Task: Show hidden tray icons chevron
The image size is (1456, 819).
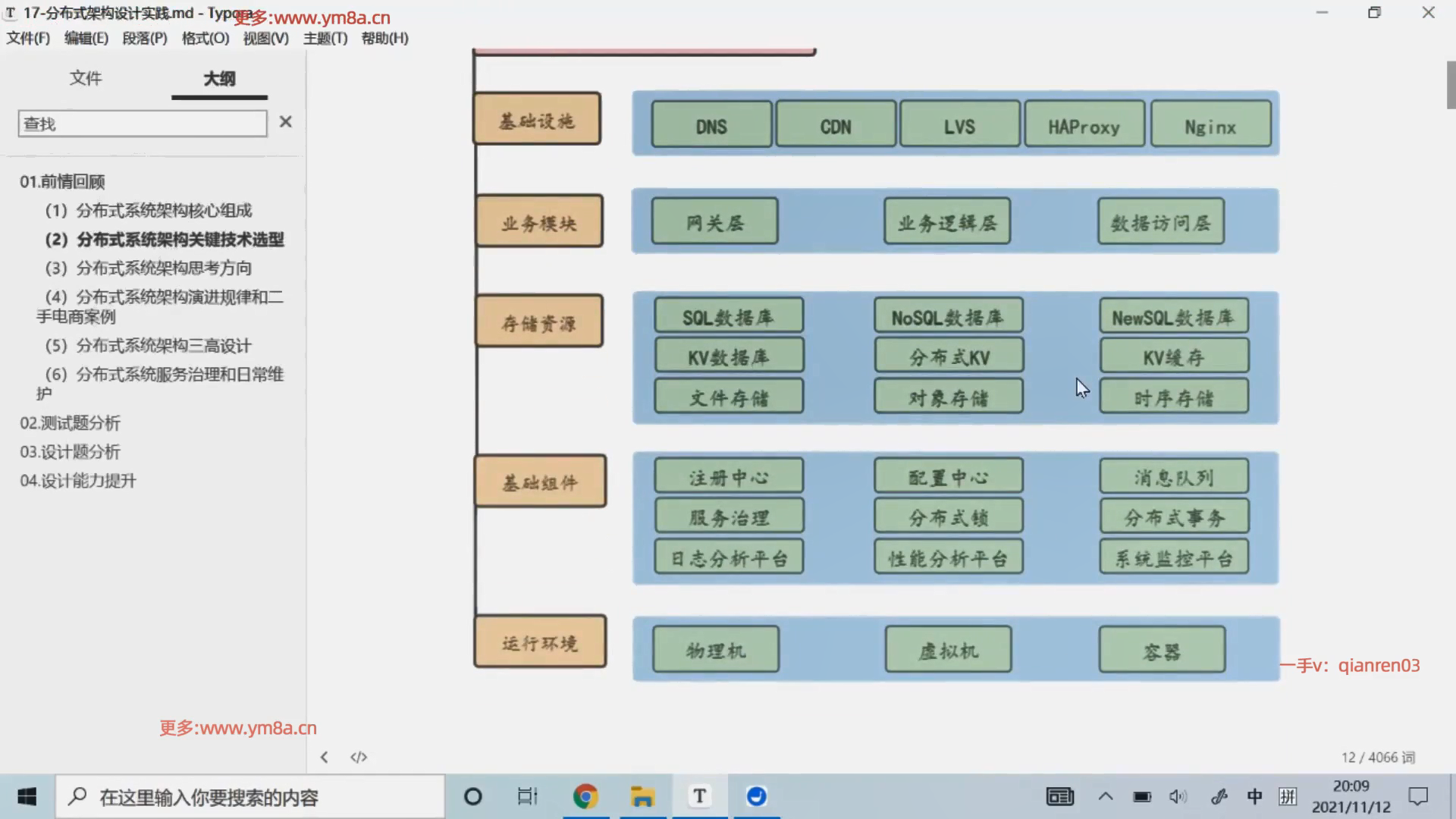Action: click(1106, 796)
